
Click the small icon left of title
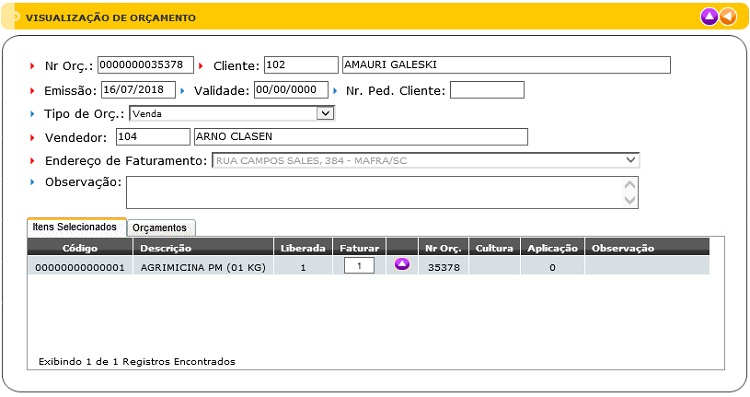pyautogui.click(x=15, y=17)
